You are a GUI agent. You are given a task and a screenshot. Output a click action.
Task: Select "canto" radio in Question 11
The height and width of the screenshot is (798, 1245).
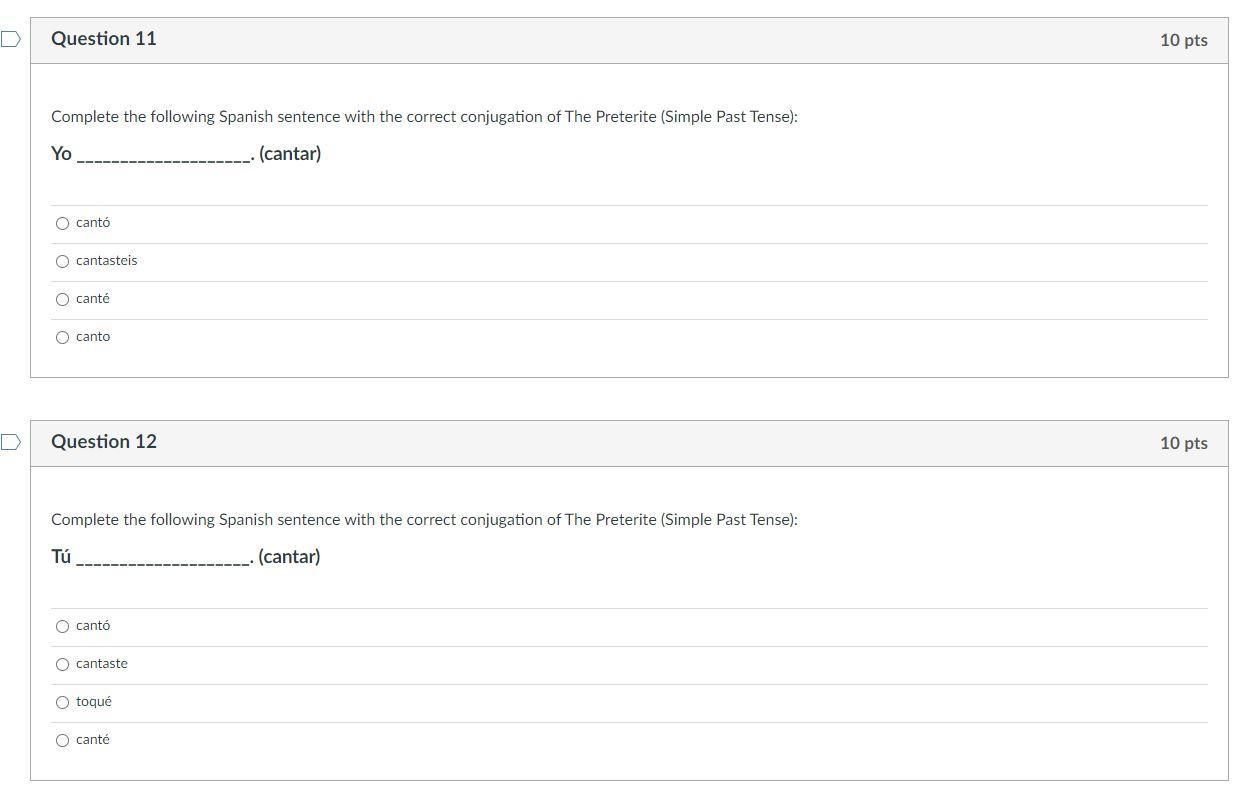click(x=63, y=338)
